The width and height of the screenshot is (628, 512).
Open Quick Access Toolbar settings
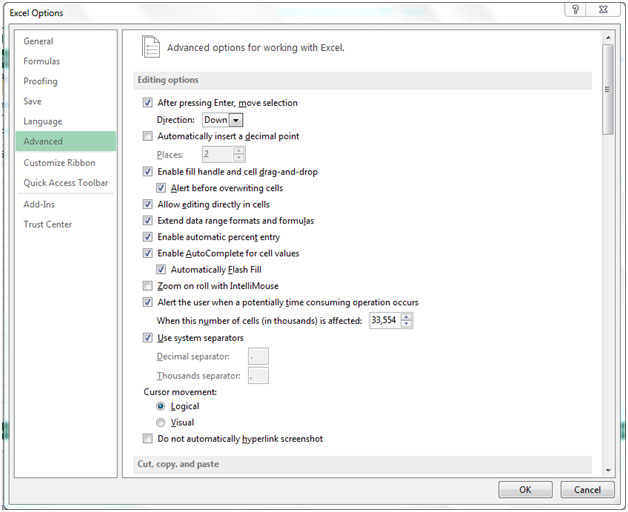[x=66, y=183]
